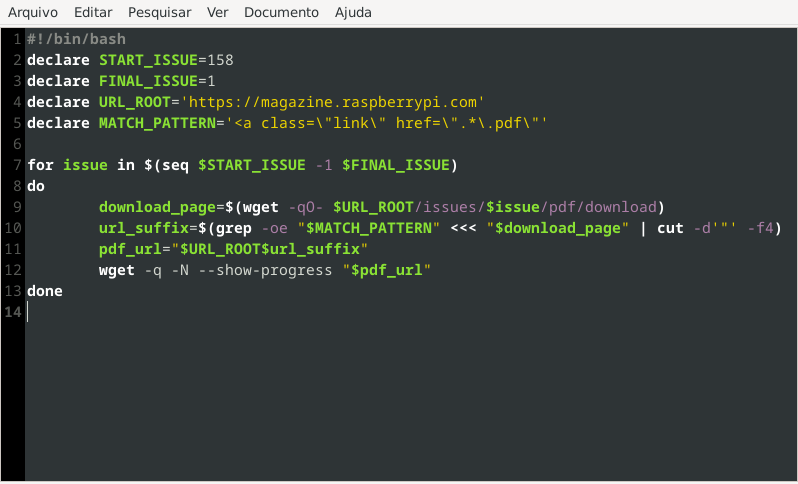Open the Documento menu

point(281,13)
